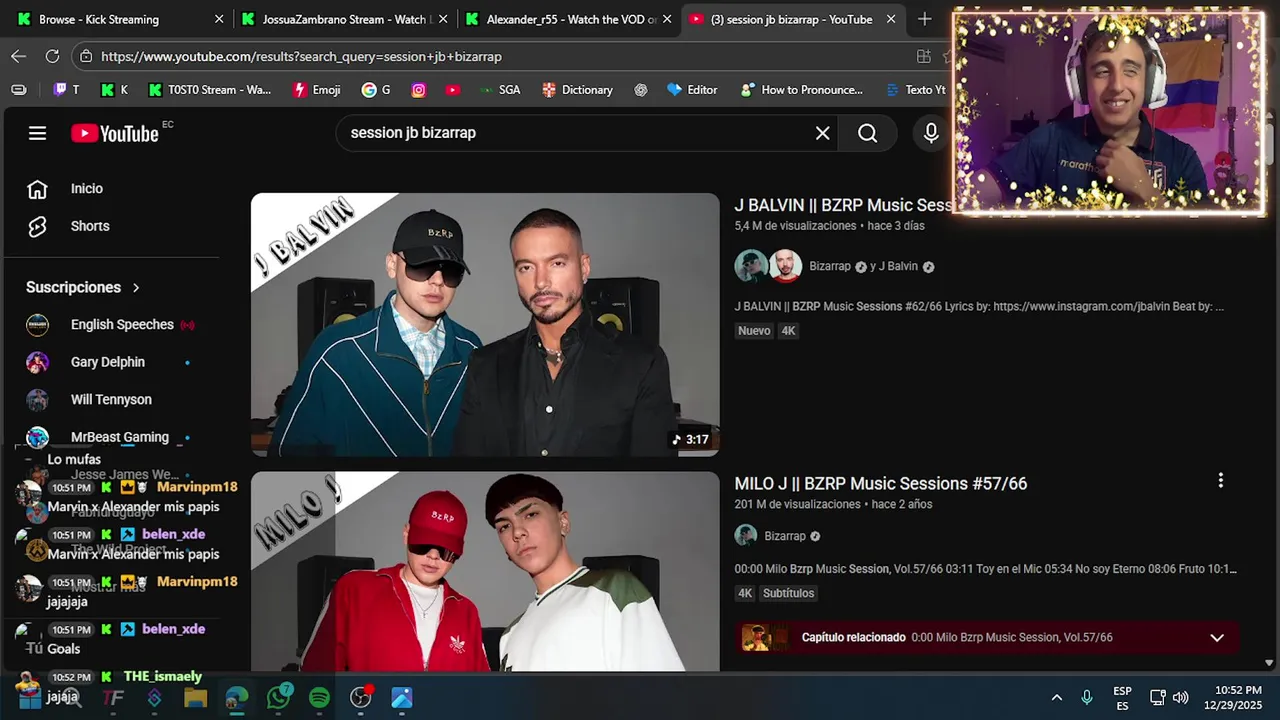Open Bizarrap channel on the Milo J result

(785, 536)
